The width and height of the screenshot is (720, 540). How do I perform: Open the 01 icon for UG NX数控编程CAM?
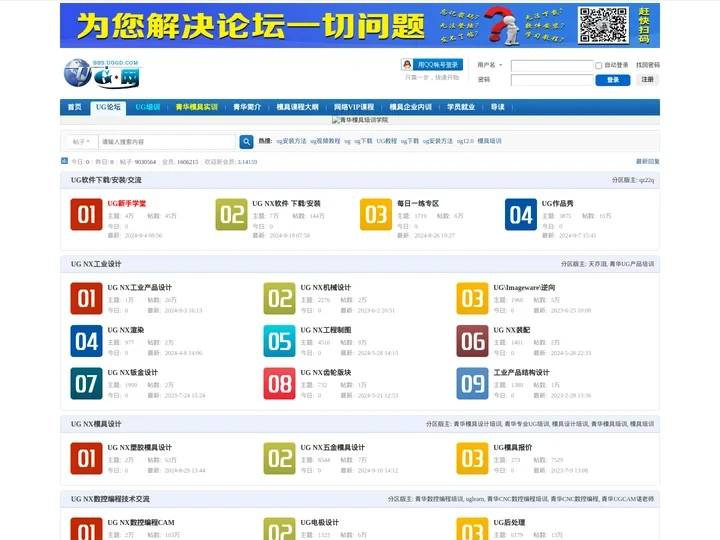coord(86,529)
